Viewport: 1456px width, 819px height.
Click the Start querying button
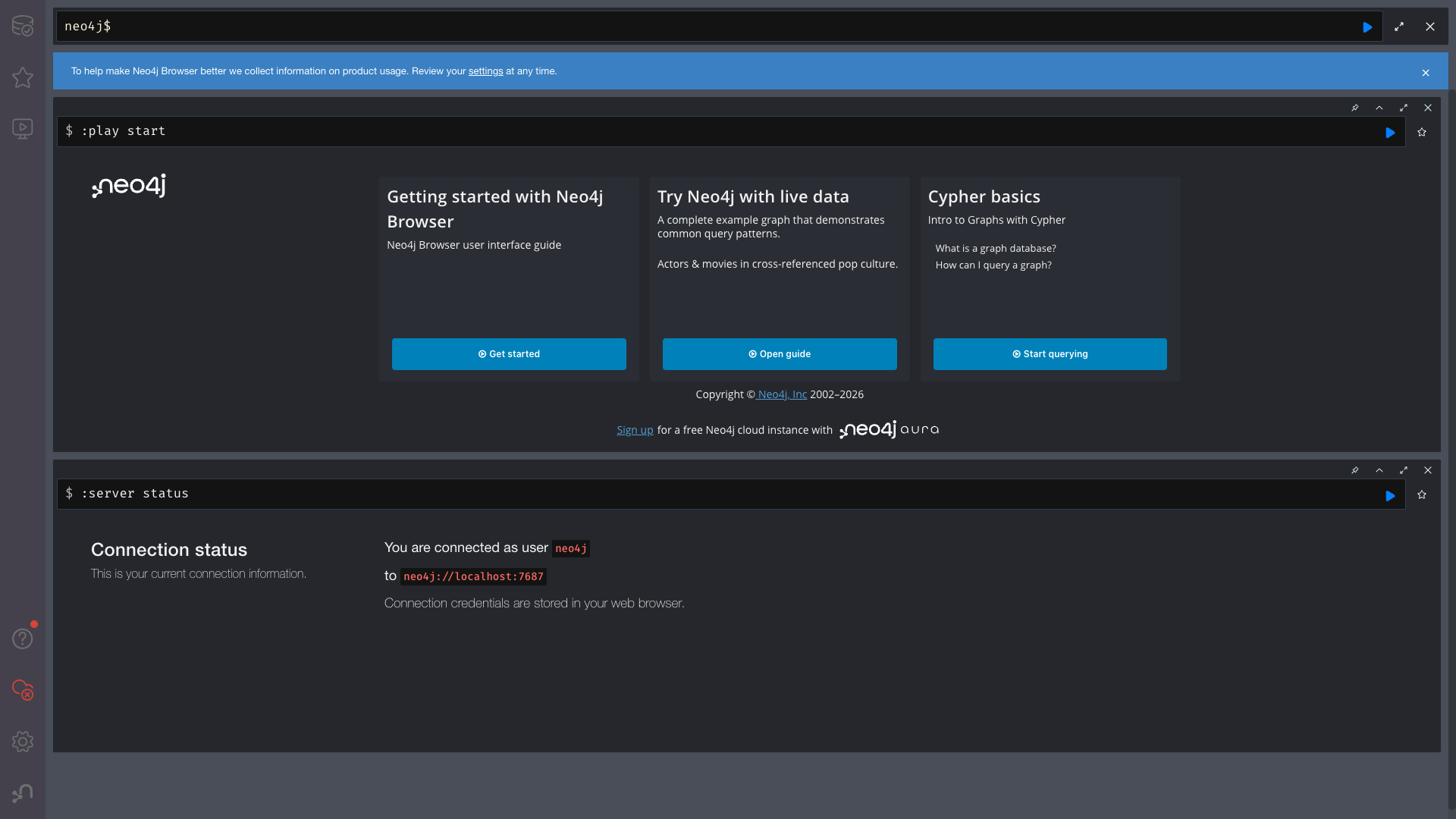click(1050, 354)
